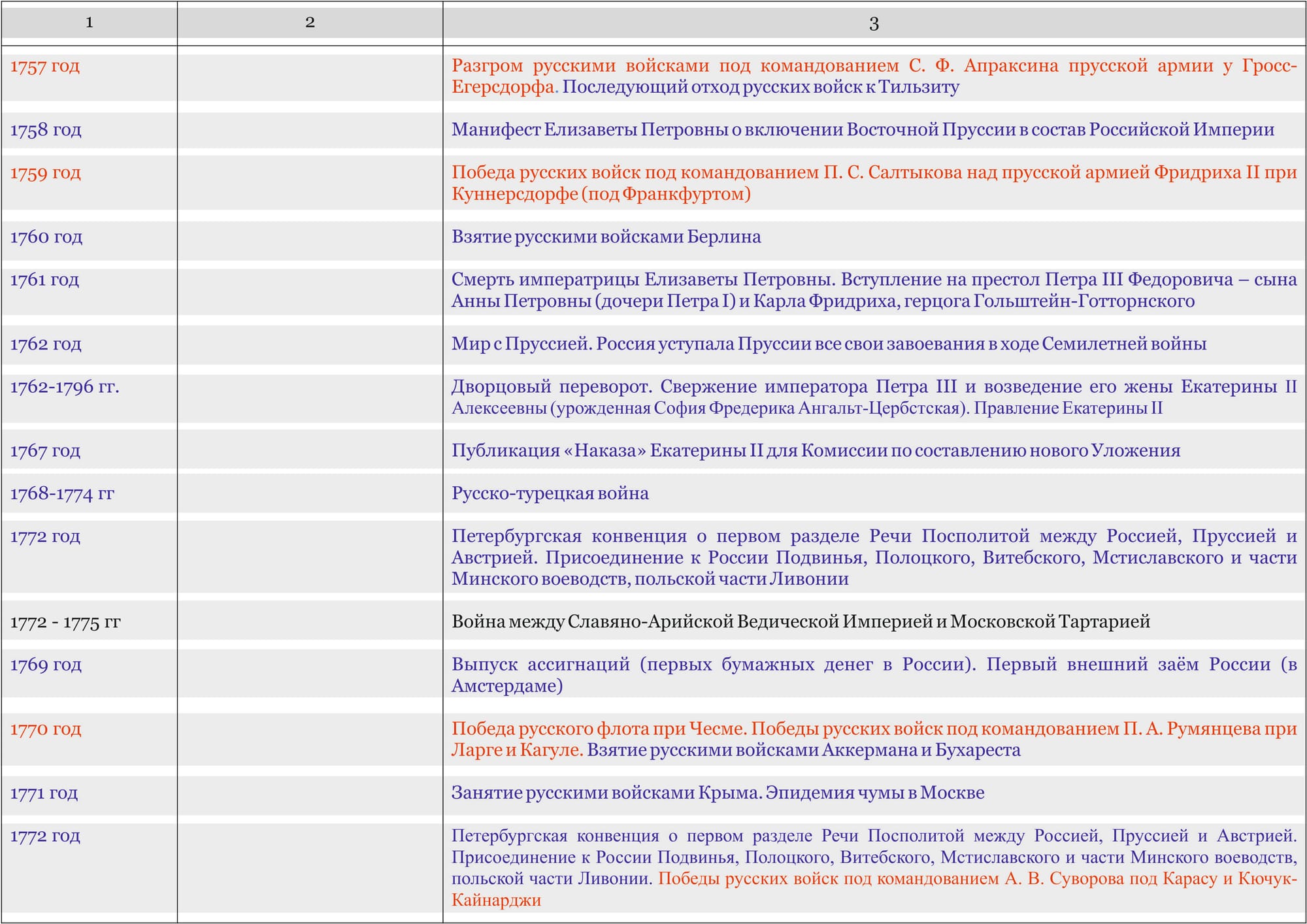Select the date cell "1762 год"
Image resolution: width=1307 pixels, height=924 pixels.
46,344
